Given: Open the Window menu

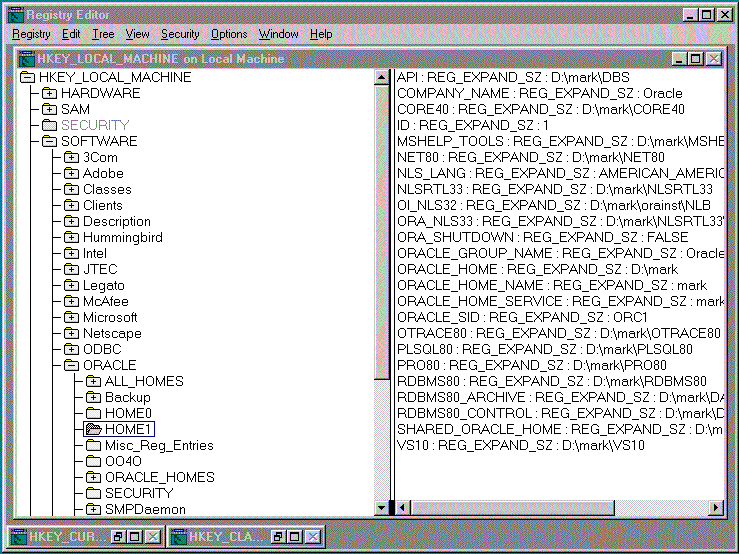Looking at the screenshot, I should coord(279,34).
